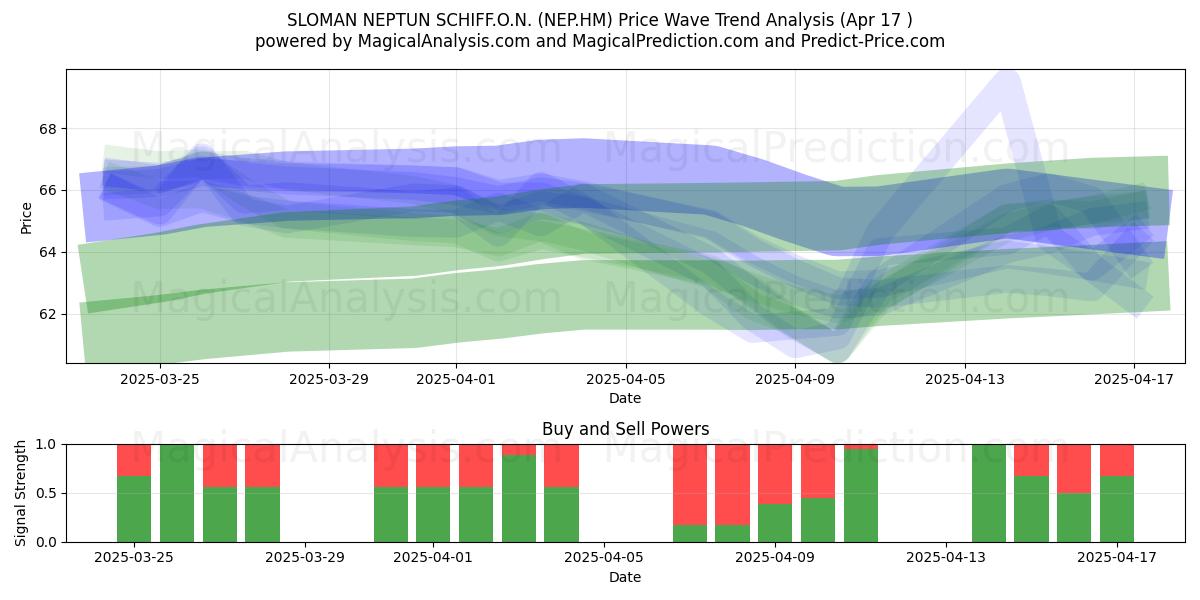Select the red segment of the 2025-04-09 bar
The width and height of the screenshot is (1200, 600).
pyautogui.click(x=775, y=474)
